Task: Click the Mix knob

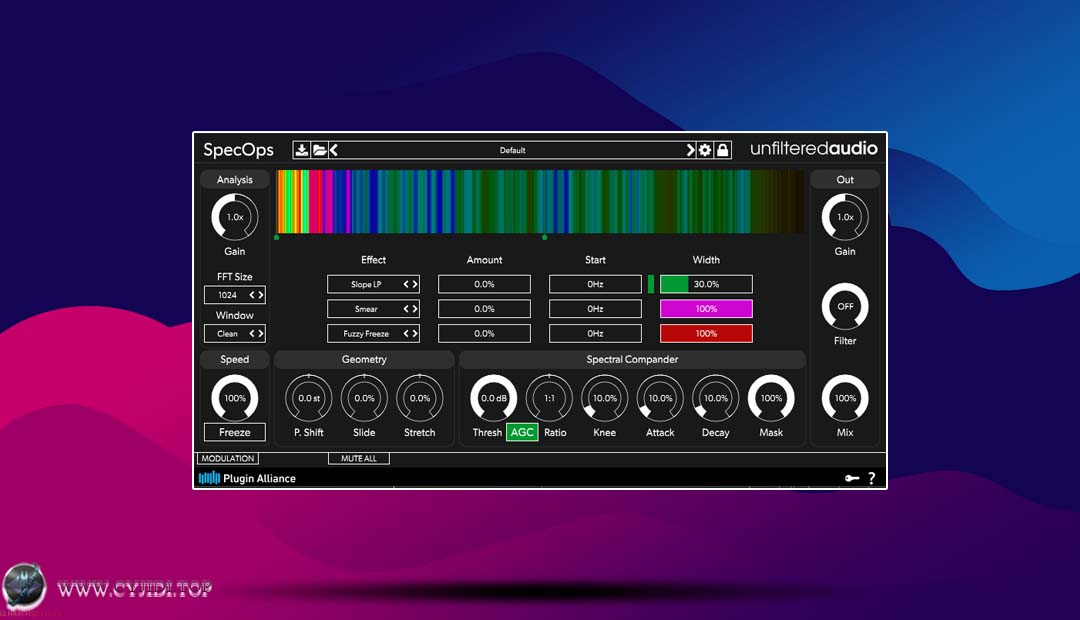Action: [845, 398]
